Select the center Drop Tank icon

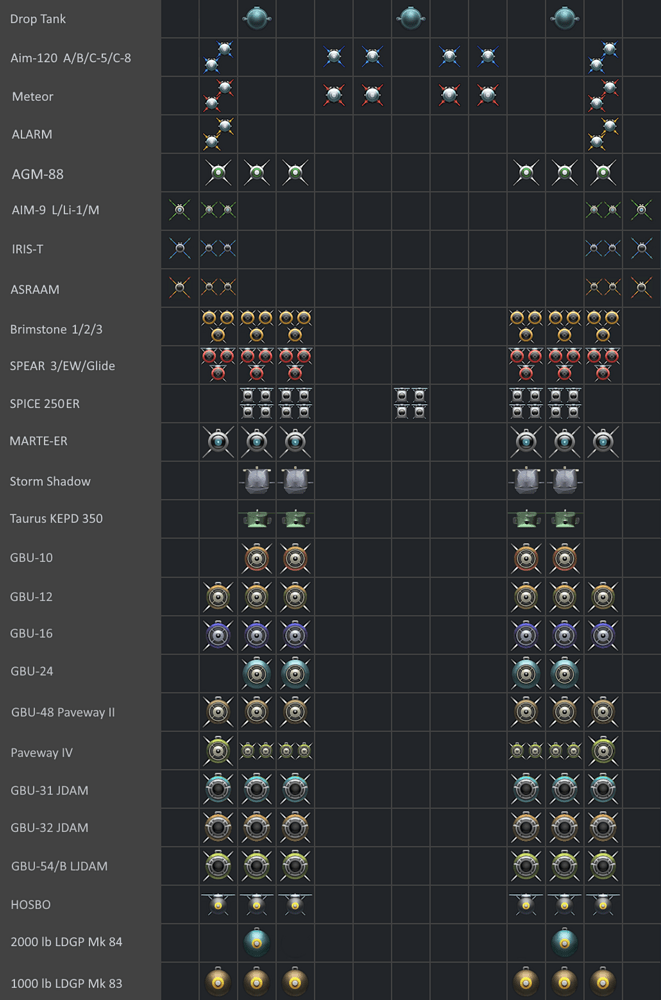tap(410, 18)
